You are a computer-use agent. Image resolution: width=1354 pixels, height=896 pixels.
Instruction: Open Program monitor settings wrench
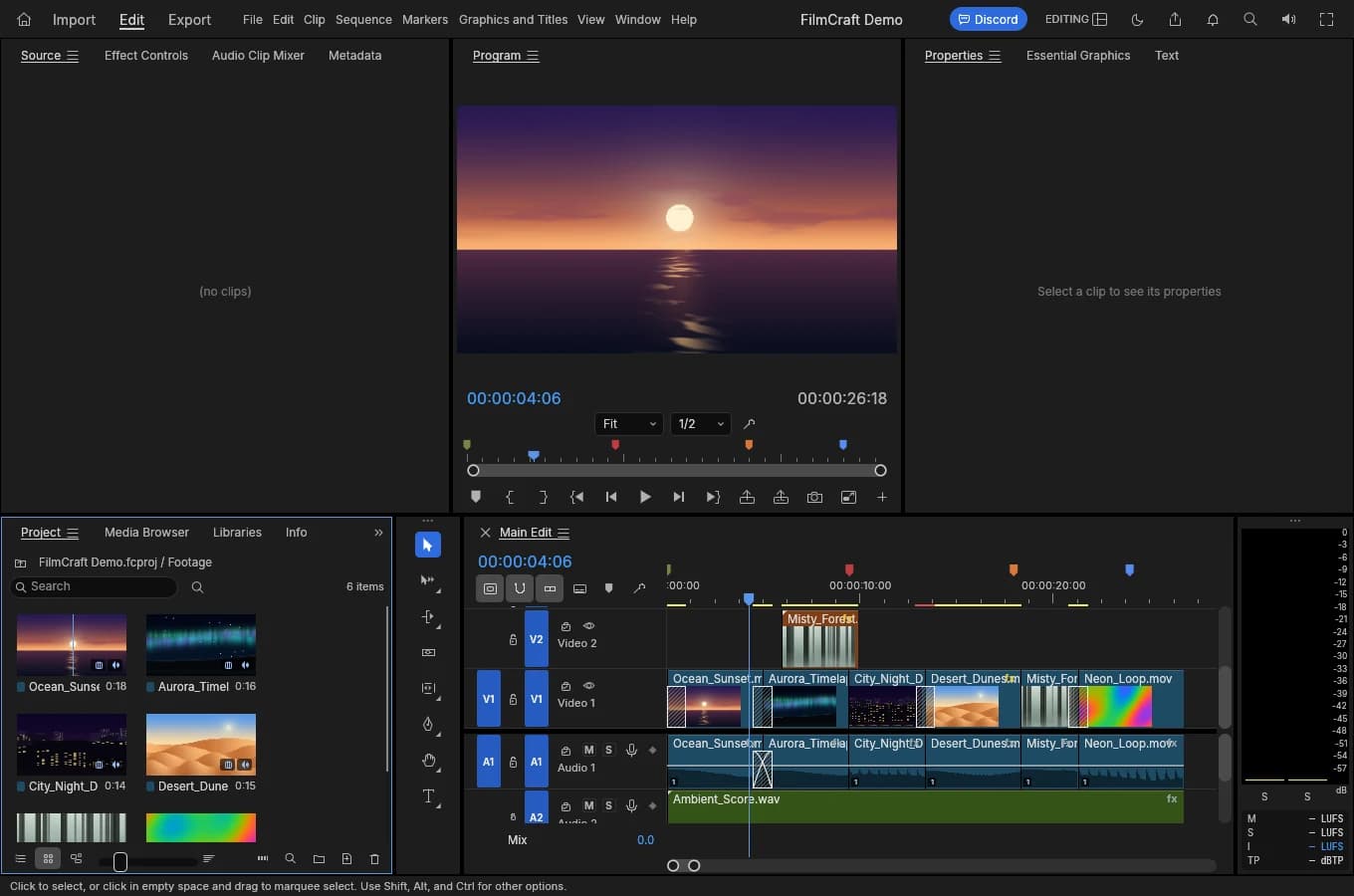coord(750,424)
